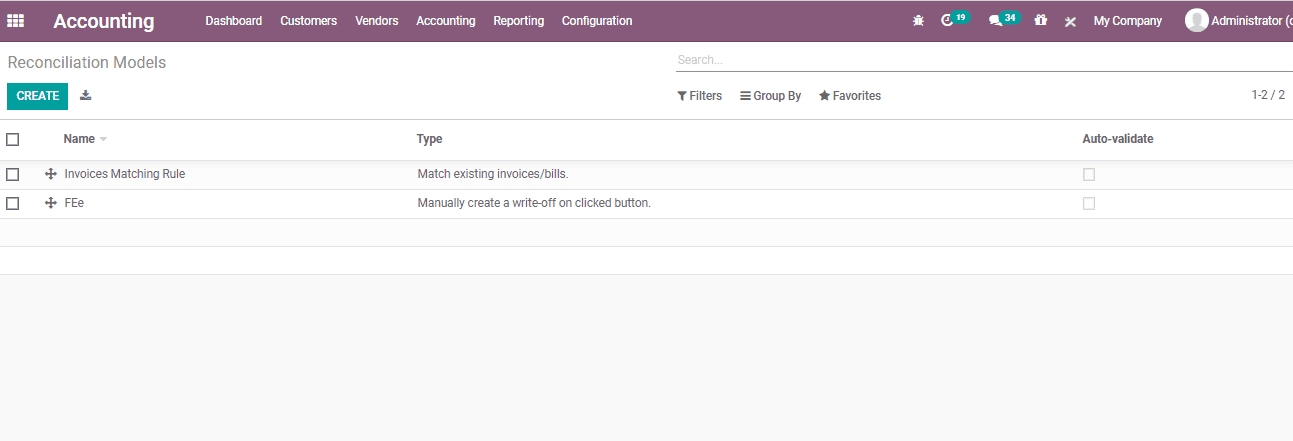This screenshot has width=1293, height=441.
Task: Open the apps grid menu icon
Action: point(16,21)
